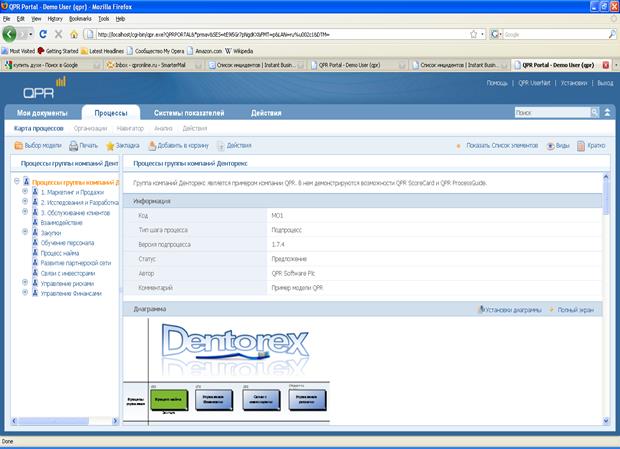
Task: Log out via Выход link
Action: (x=605, y=83)
